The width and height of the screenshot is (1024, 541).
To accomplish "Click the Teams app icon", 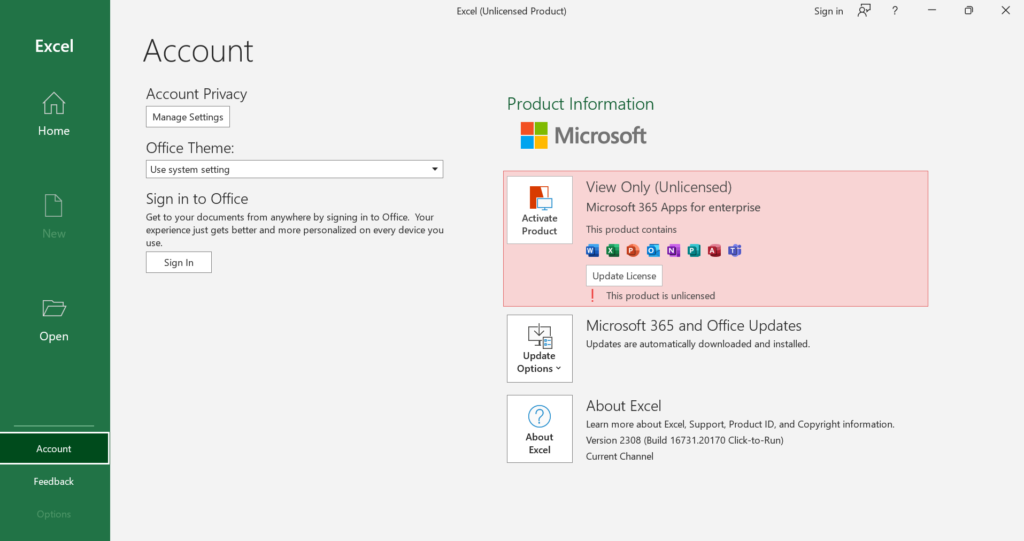I will click(735, 250).
